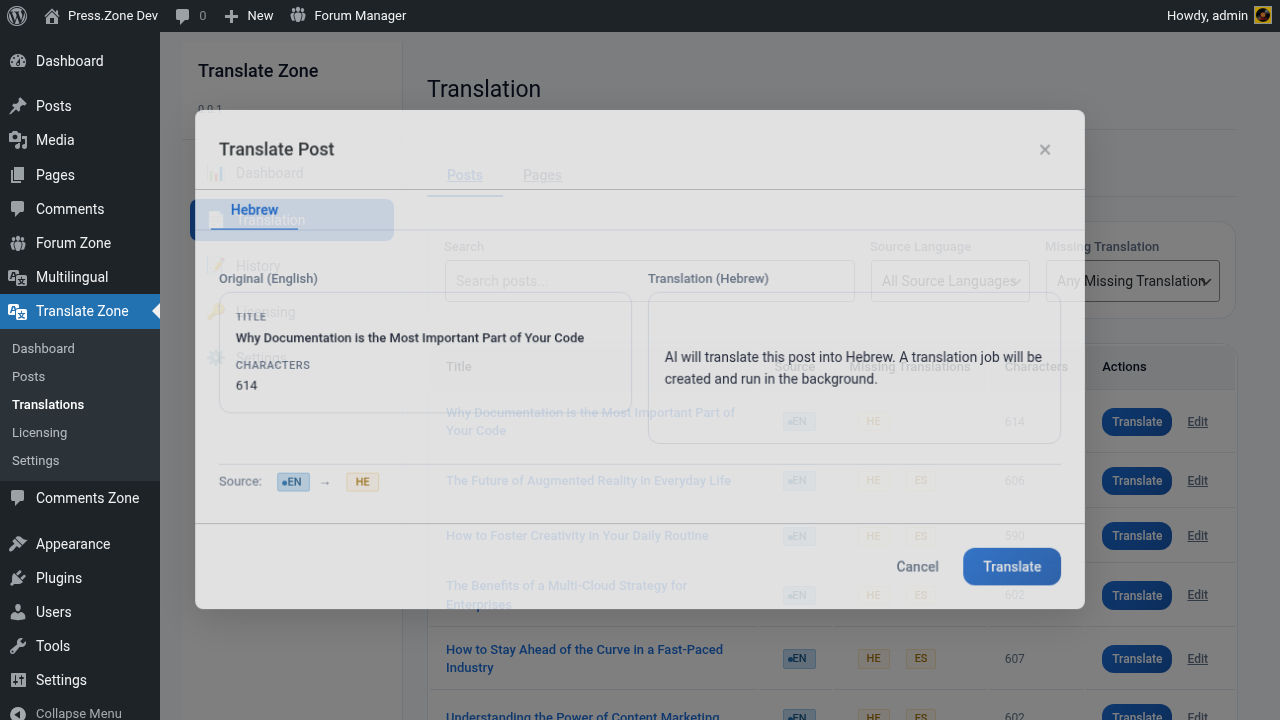1280x720 pixels.
Task: Open Posts under the Translate Zone submenu
Action: 28,377
